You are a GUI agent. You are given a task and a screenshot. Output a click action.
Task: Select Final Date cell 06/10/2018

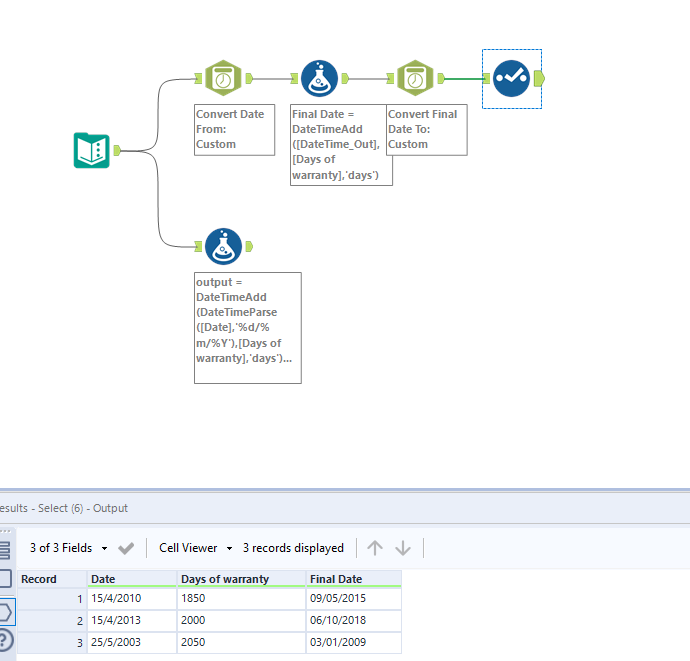tap(354, 621)
